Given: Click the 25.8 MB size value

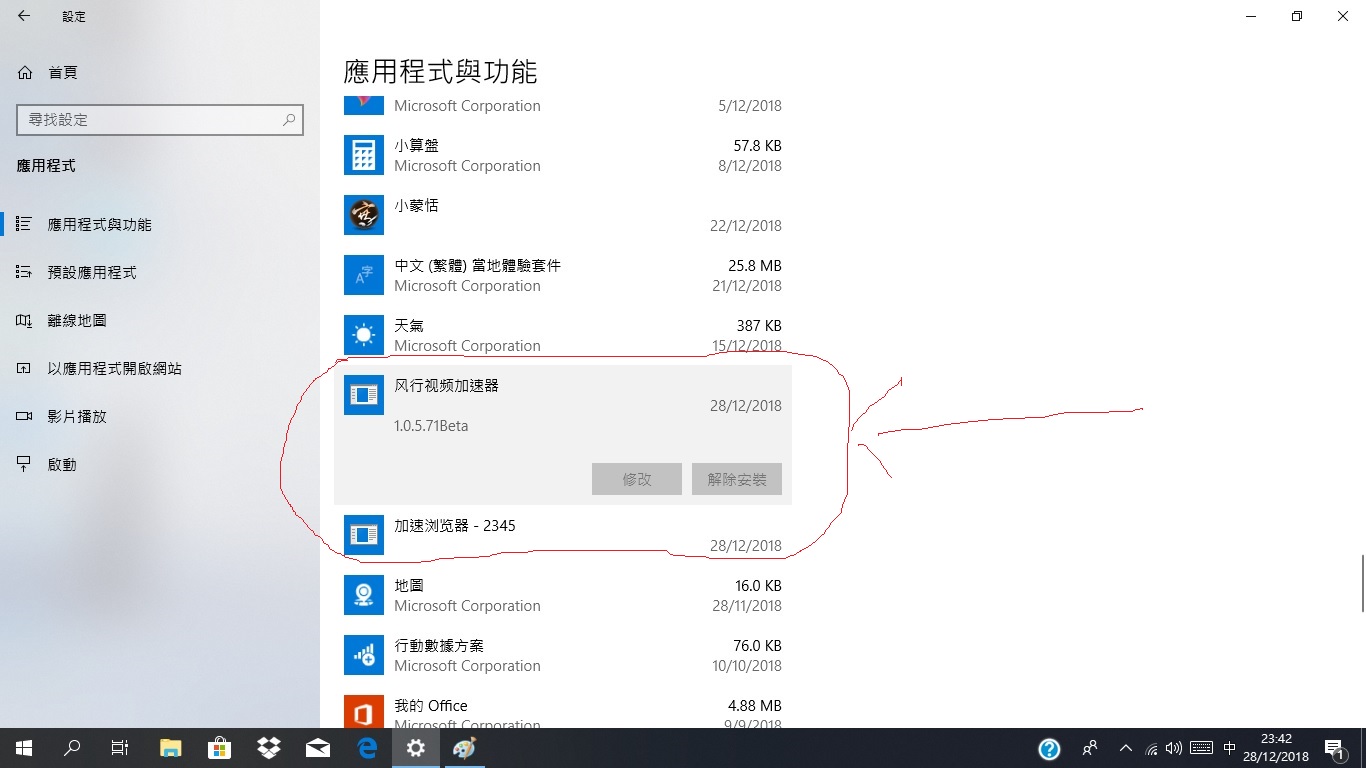Looking at the screenshot, I should (x=755, y=265).
